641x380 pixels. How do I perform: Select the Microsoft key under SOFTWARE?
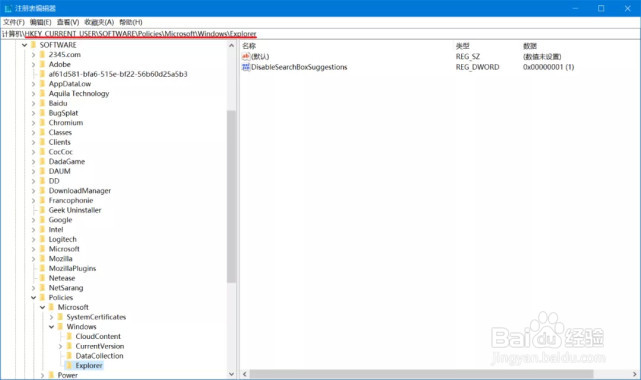pos(64,249)
